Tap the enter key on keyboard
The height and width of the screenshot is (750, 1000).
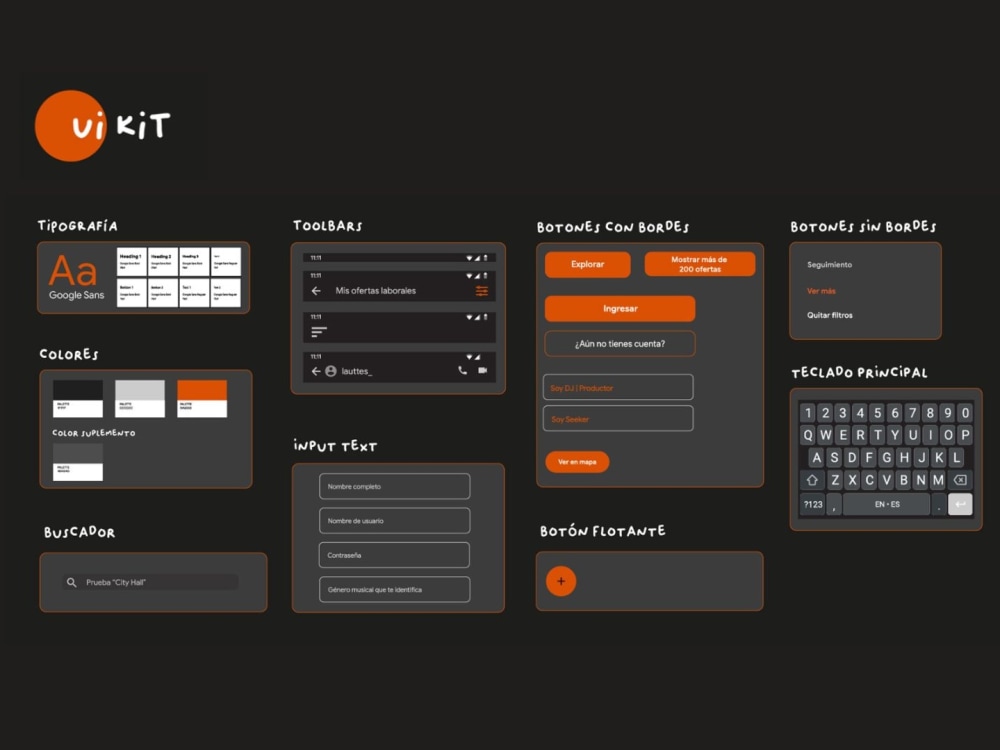click(x=960, y=504)
